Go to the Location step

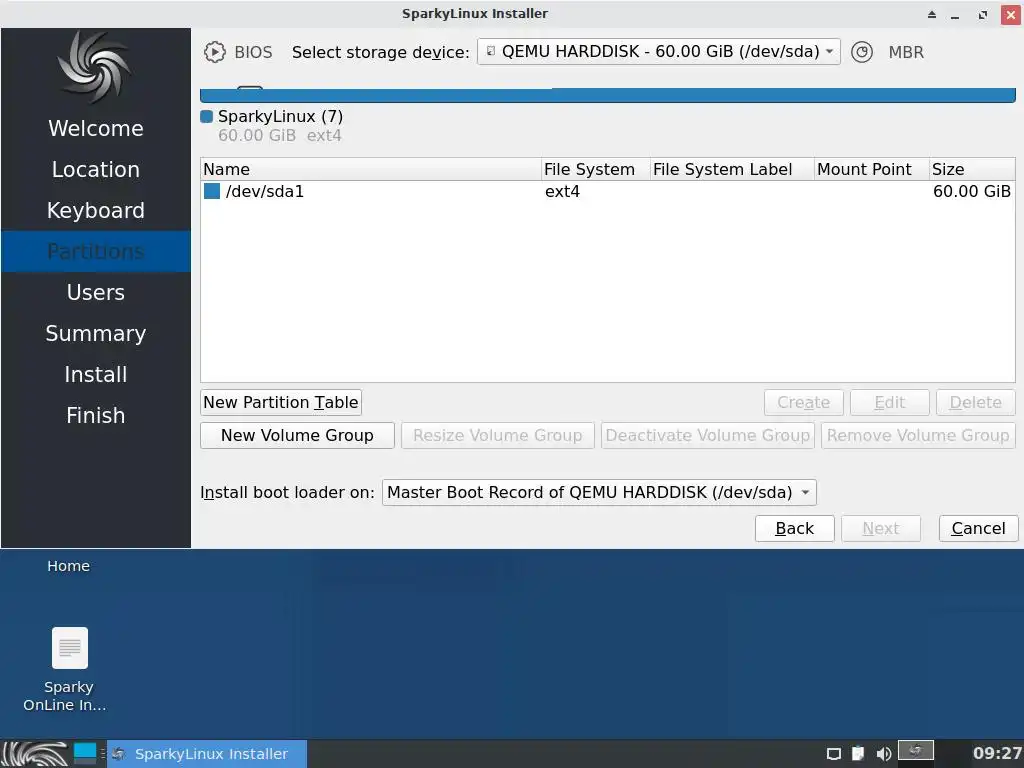click(x=96, y=170)
